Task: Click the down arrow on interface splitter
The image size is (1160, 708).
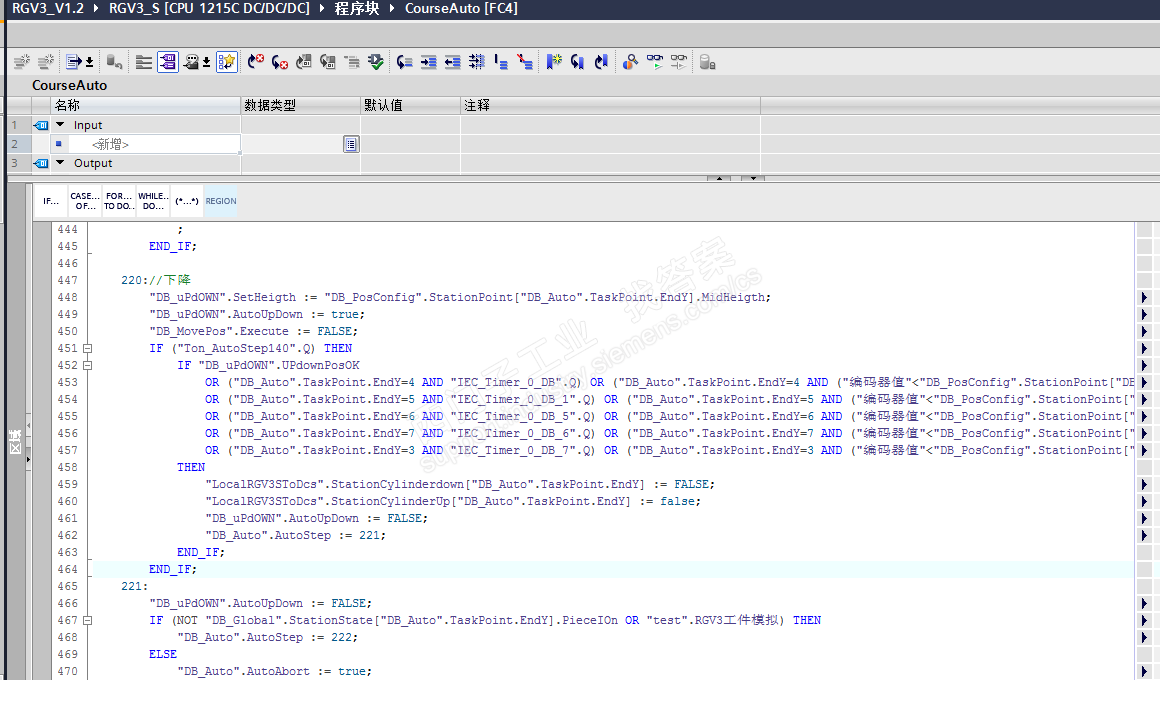Action: pyautogui.click(x=753, y=178)
